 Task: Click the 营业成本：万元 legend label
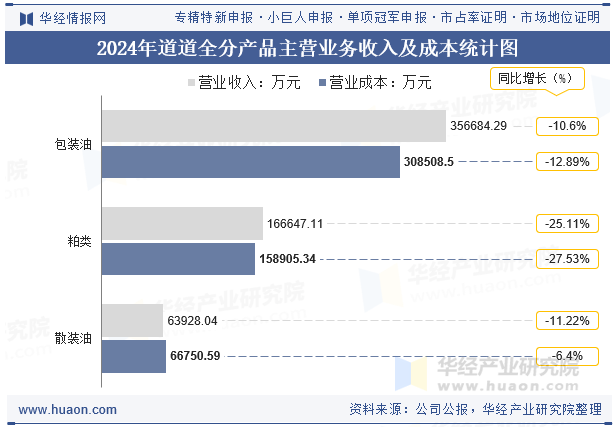[x=380, y=82]
